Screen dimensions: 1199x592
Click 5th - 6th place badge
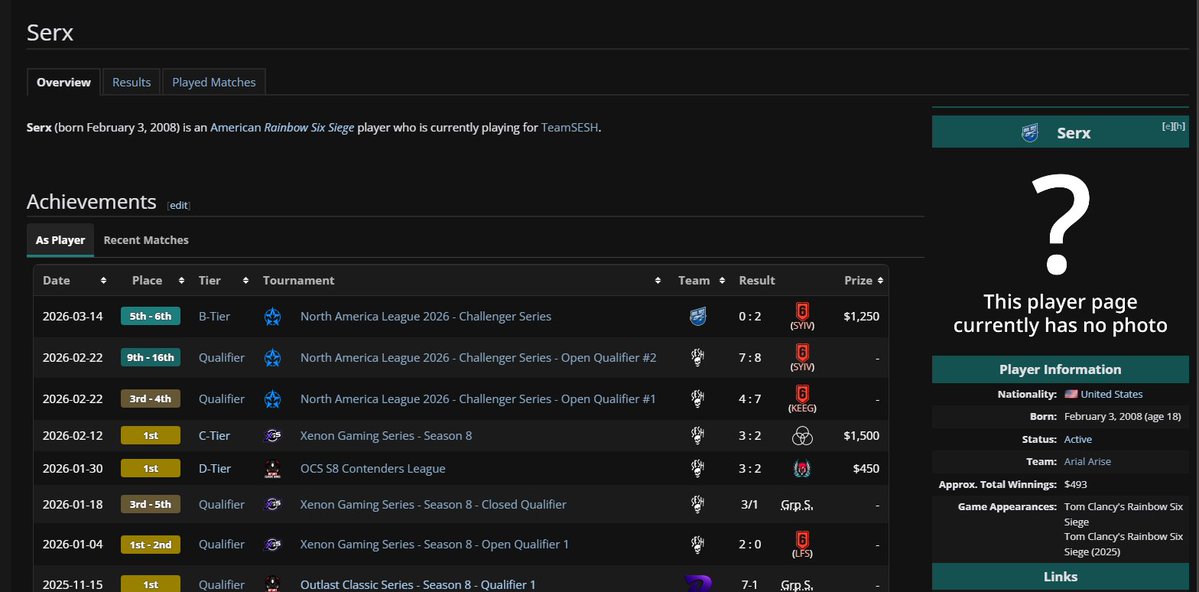(151, 316)
